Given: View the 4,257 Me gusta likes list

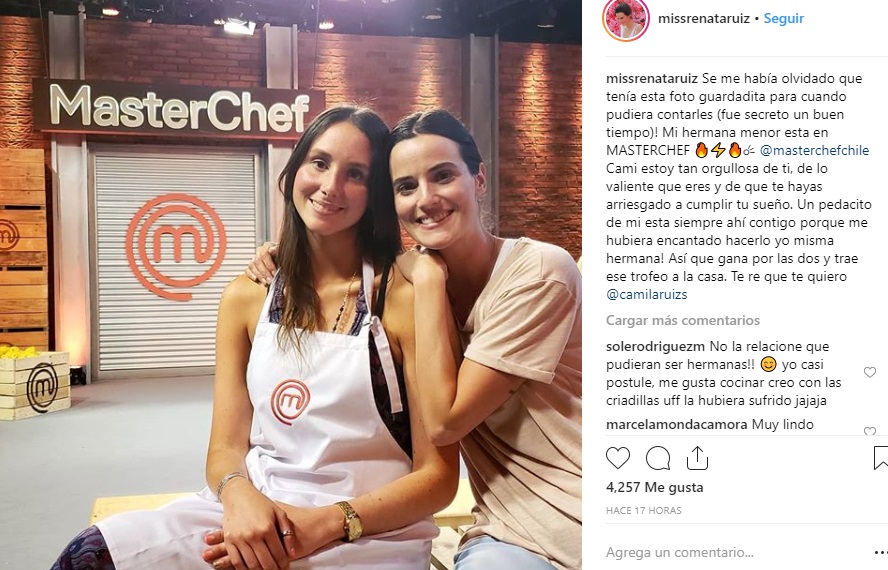Looking at the screenshot, I should click(x=655, y=487).
